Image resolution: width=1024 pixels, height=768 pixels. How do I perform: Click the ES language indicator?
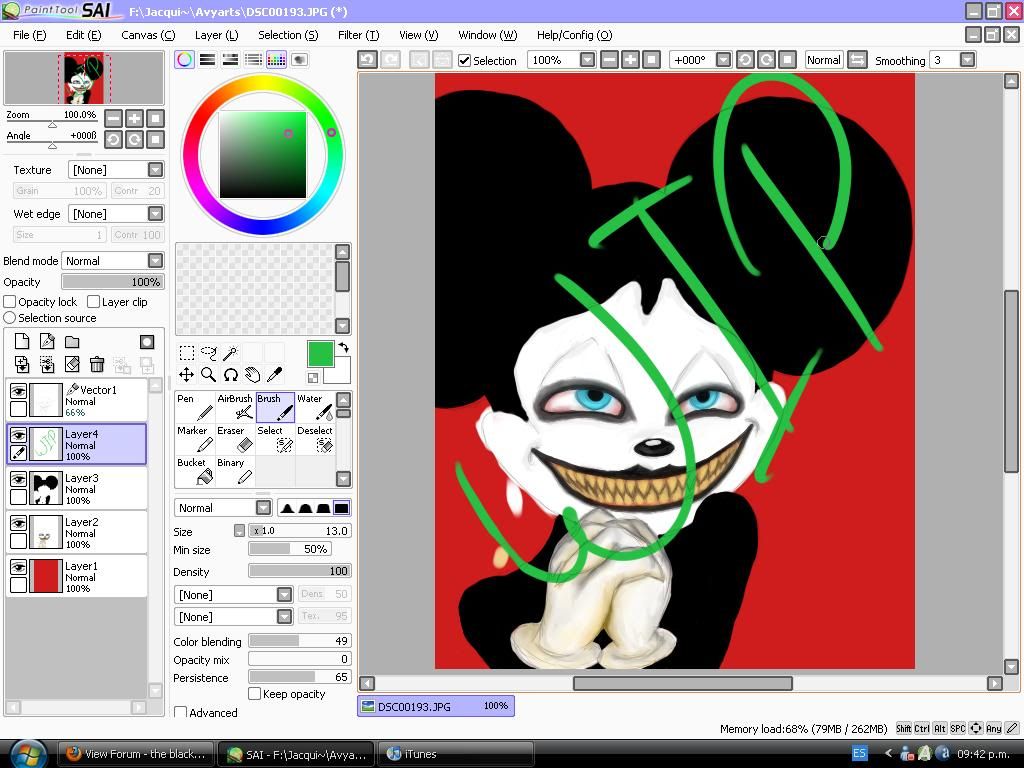tap(859, 754)
